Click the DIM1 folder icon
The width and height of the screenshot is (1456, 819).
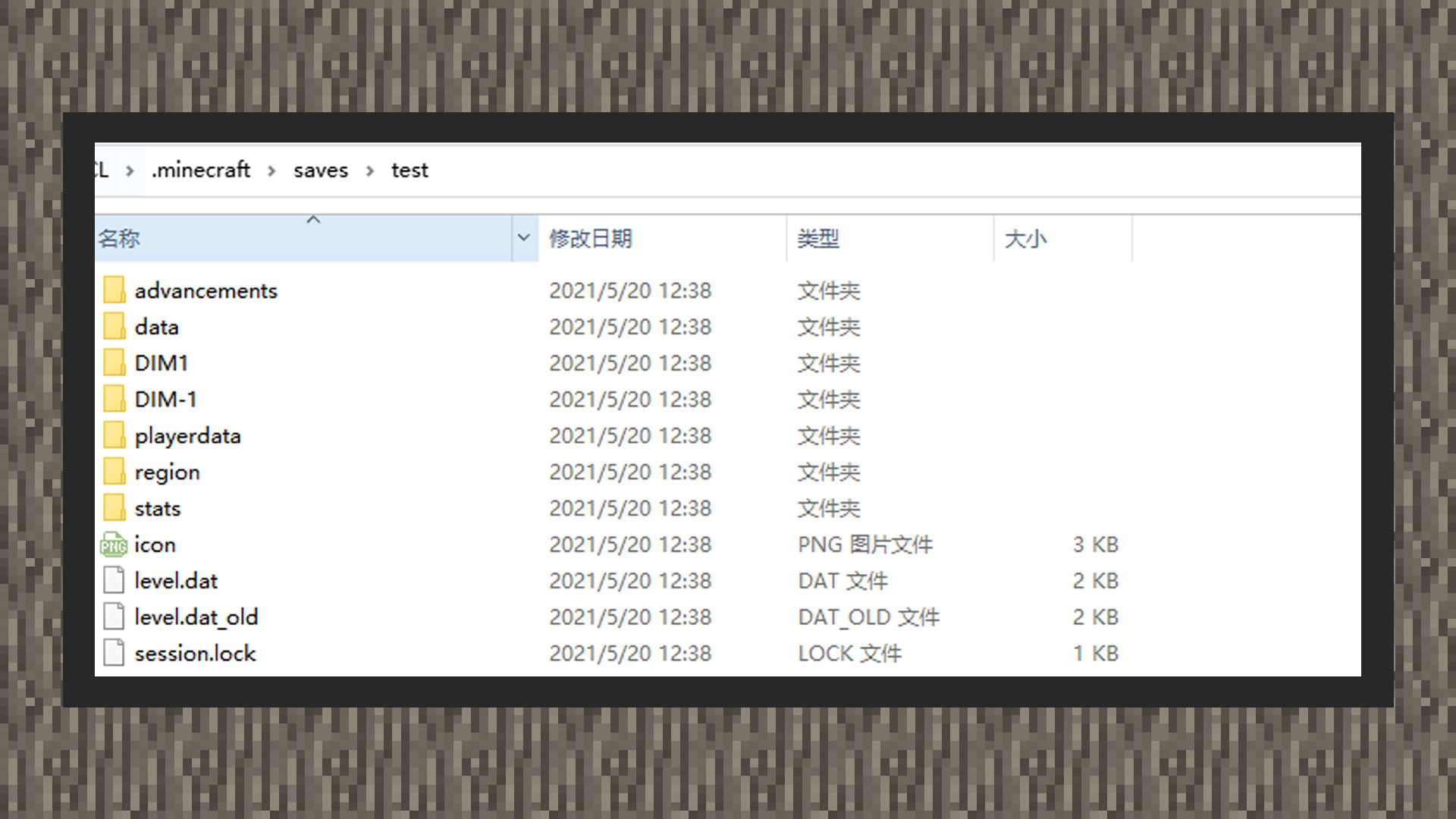coord(114,362)
